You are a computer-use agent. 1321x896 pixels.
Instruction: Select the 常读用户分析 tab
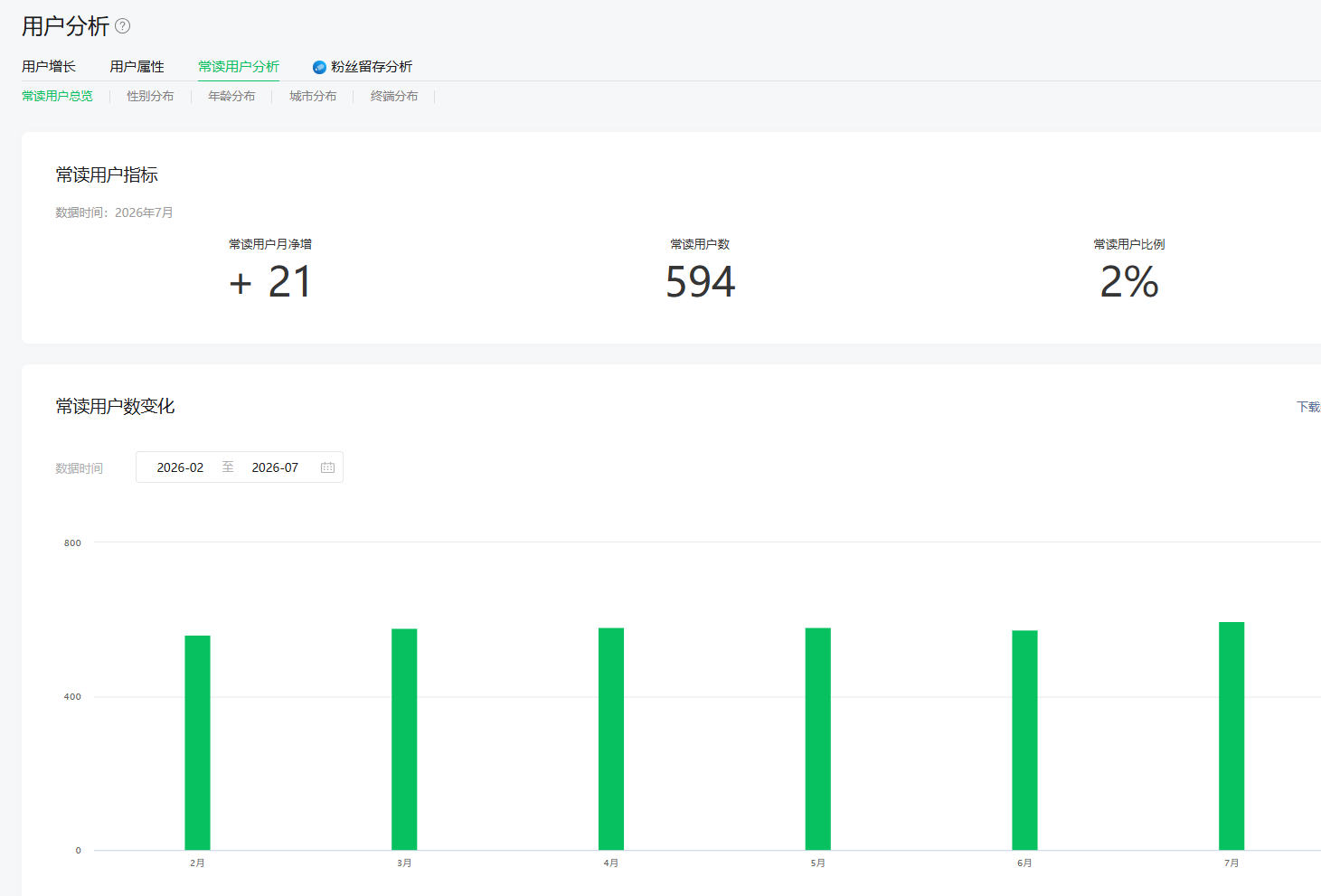coord(239,67)
